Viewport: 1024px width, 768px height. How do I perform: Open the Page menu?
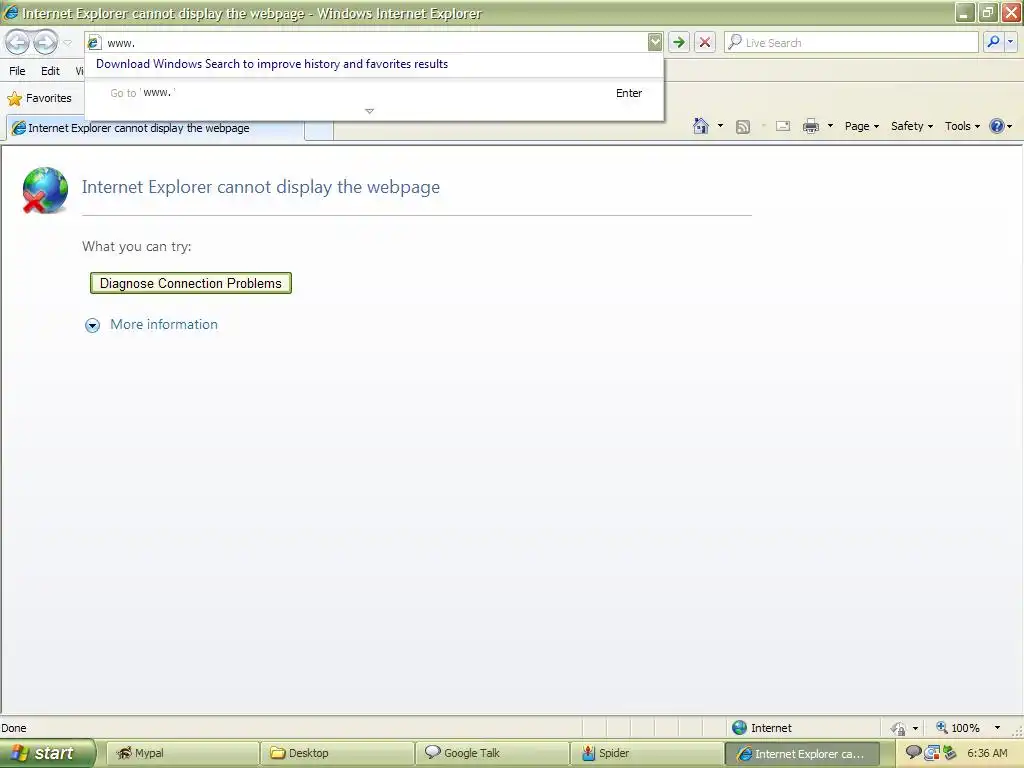click(x=861, y=126)
